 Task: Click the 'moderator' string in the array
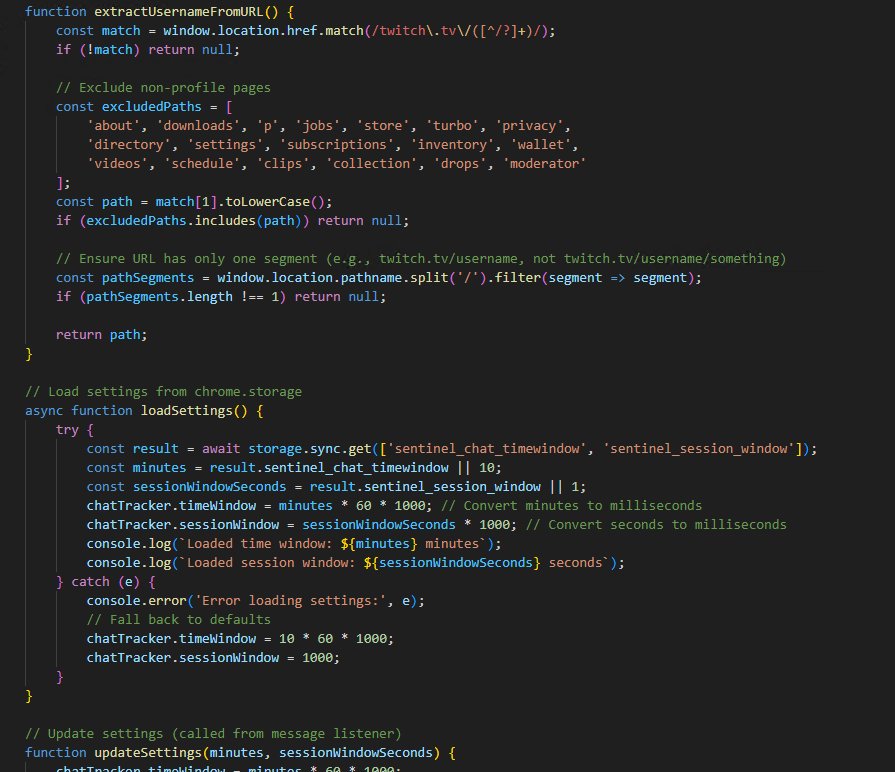[545, 164]
